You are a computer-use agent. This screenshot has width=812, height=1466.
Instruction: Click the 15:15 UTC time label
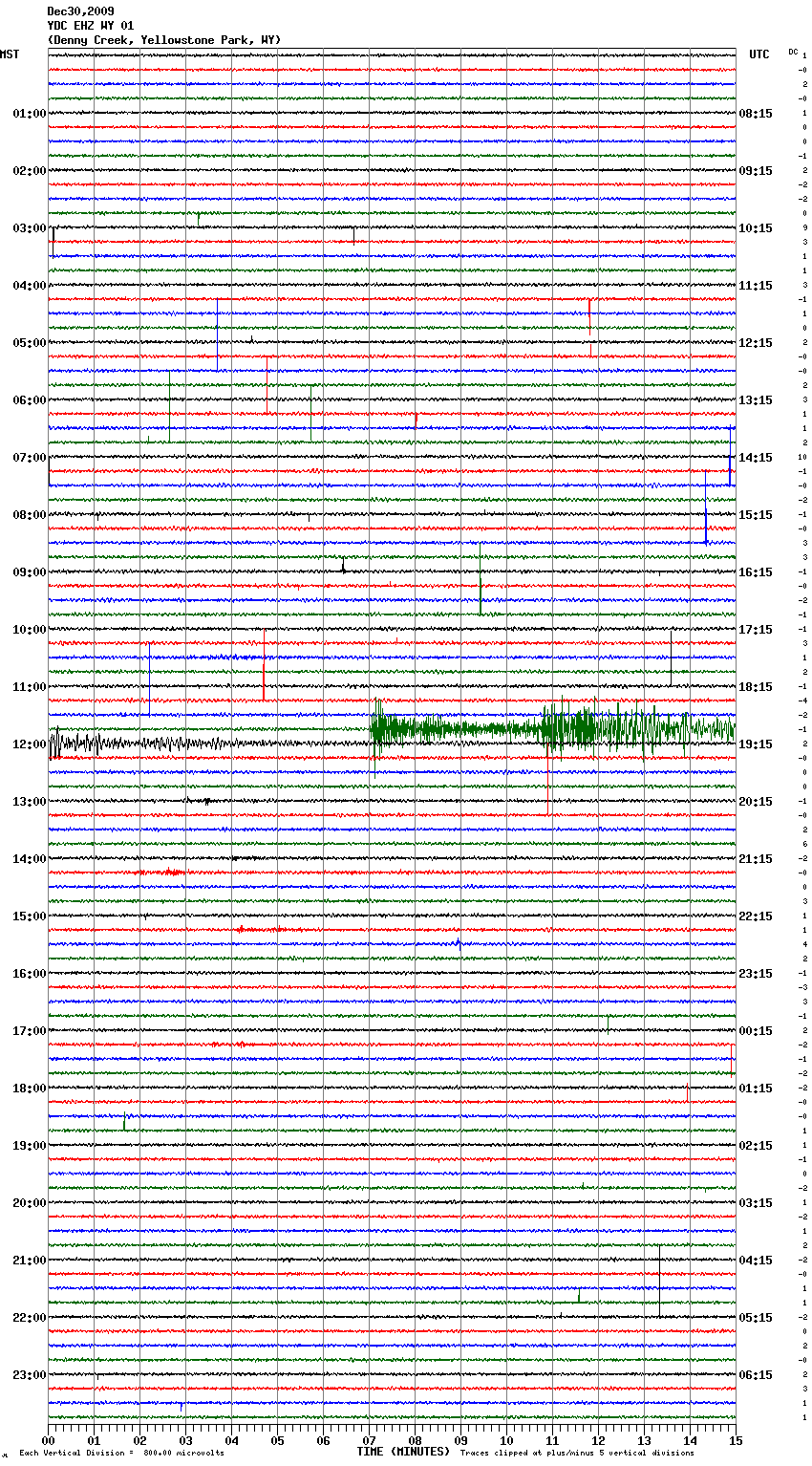756,515
